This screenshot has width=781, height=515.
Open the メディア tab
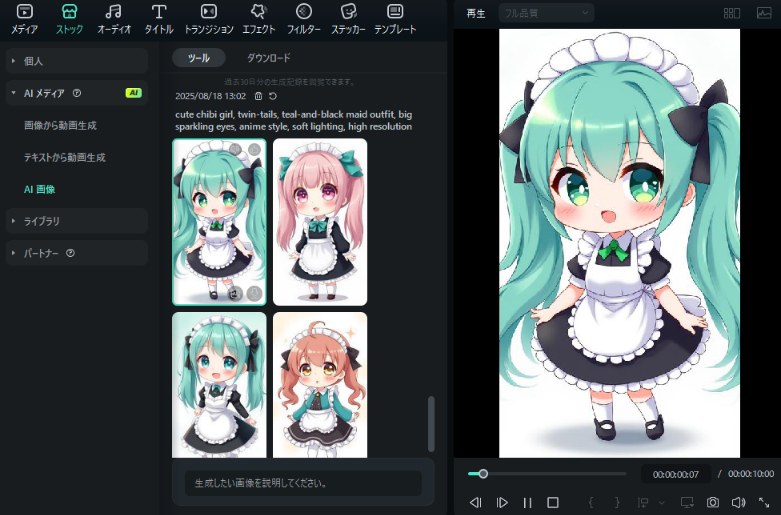point(24,19)
